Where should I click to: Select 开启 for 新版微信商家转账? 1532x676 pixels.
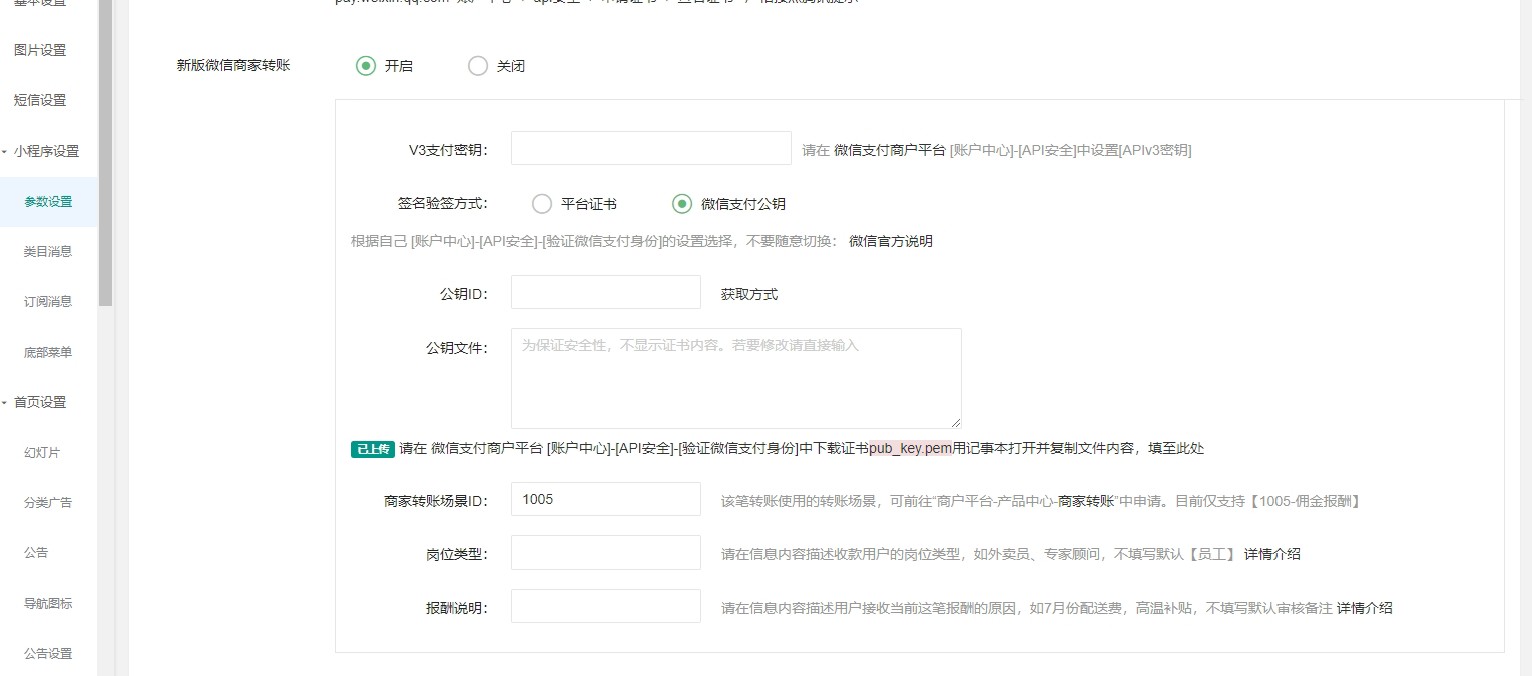[x=385, y=66]
